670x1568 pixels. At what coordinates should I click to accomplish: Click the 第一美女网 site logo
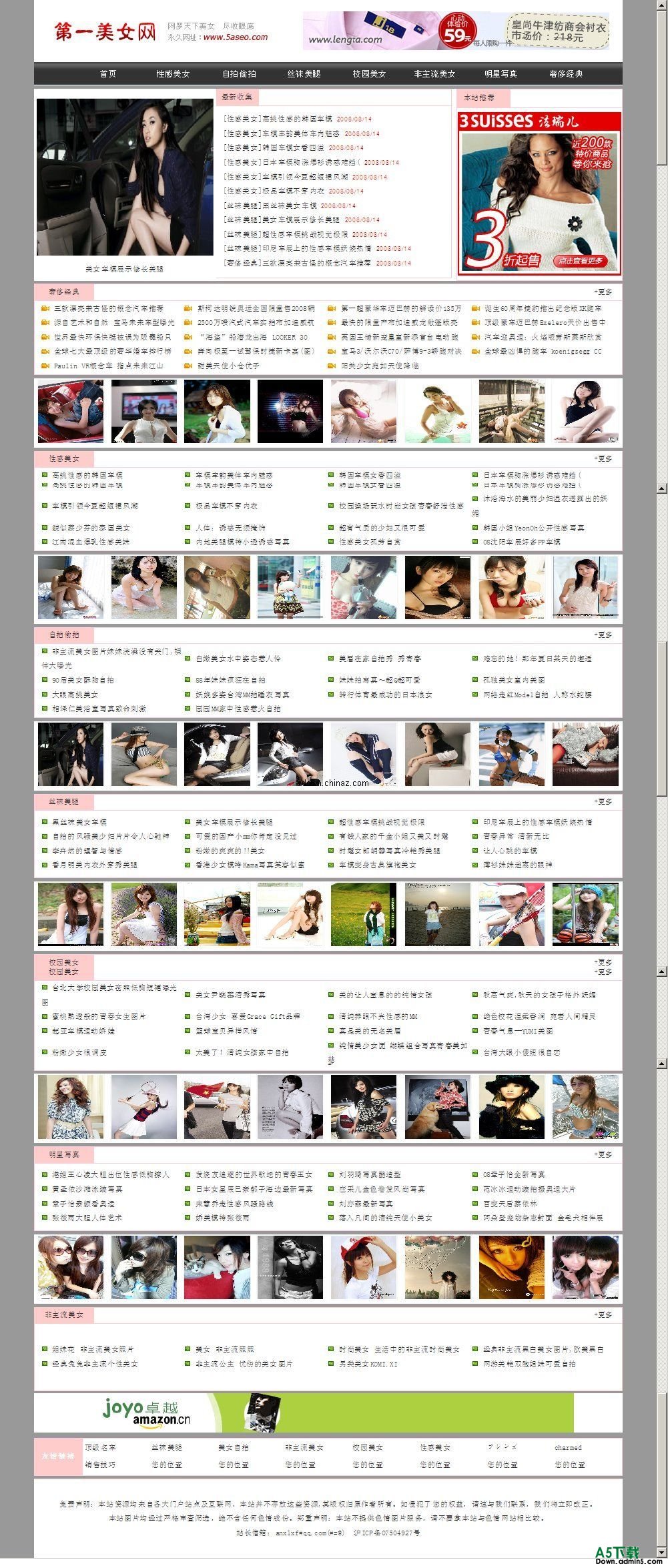point(105,31)
